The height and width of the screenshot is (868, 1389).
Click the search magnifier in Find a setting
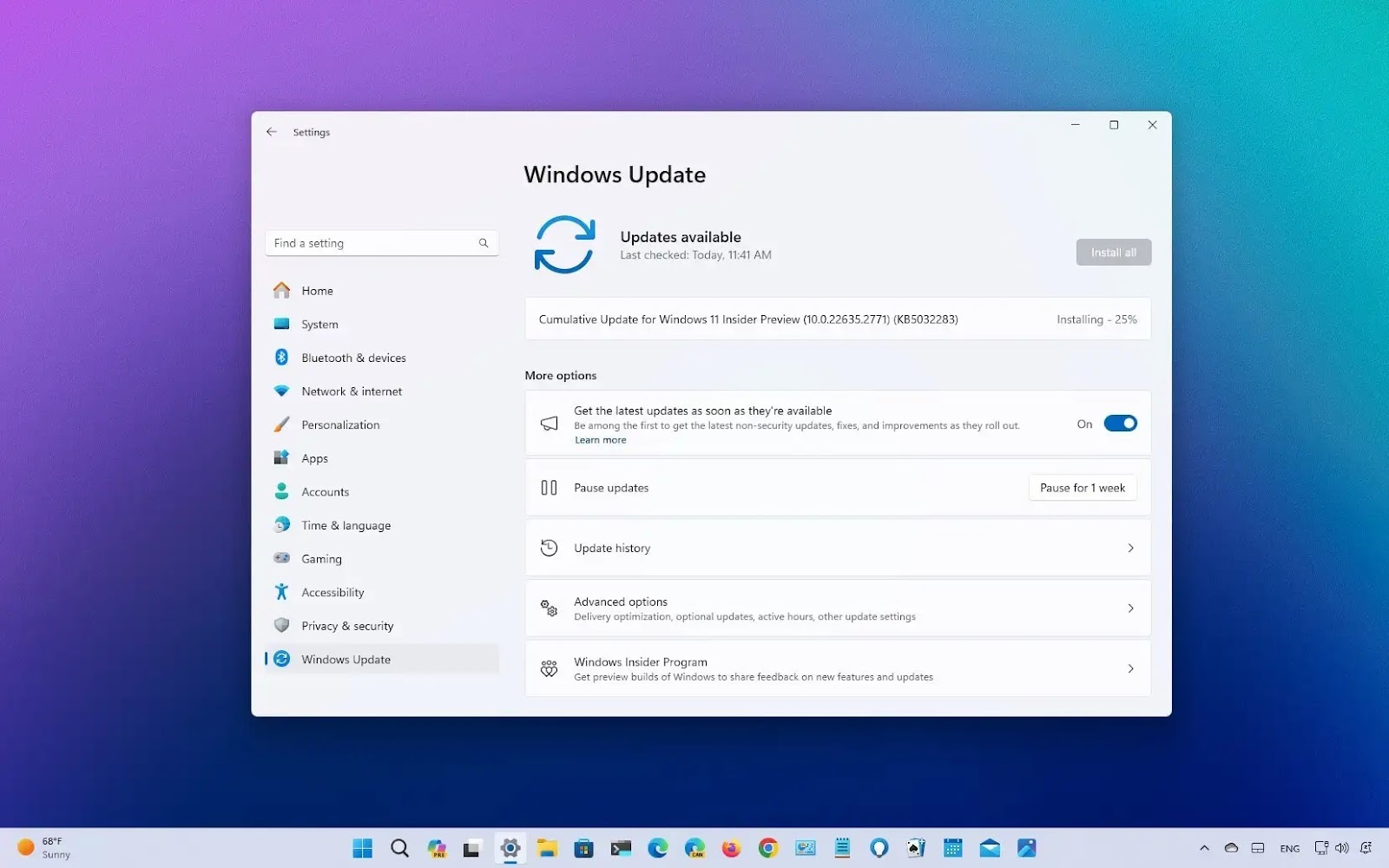484,243
